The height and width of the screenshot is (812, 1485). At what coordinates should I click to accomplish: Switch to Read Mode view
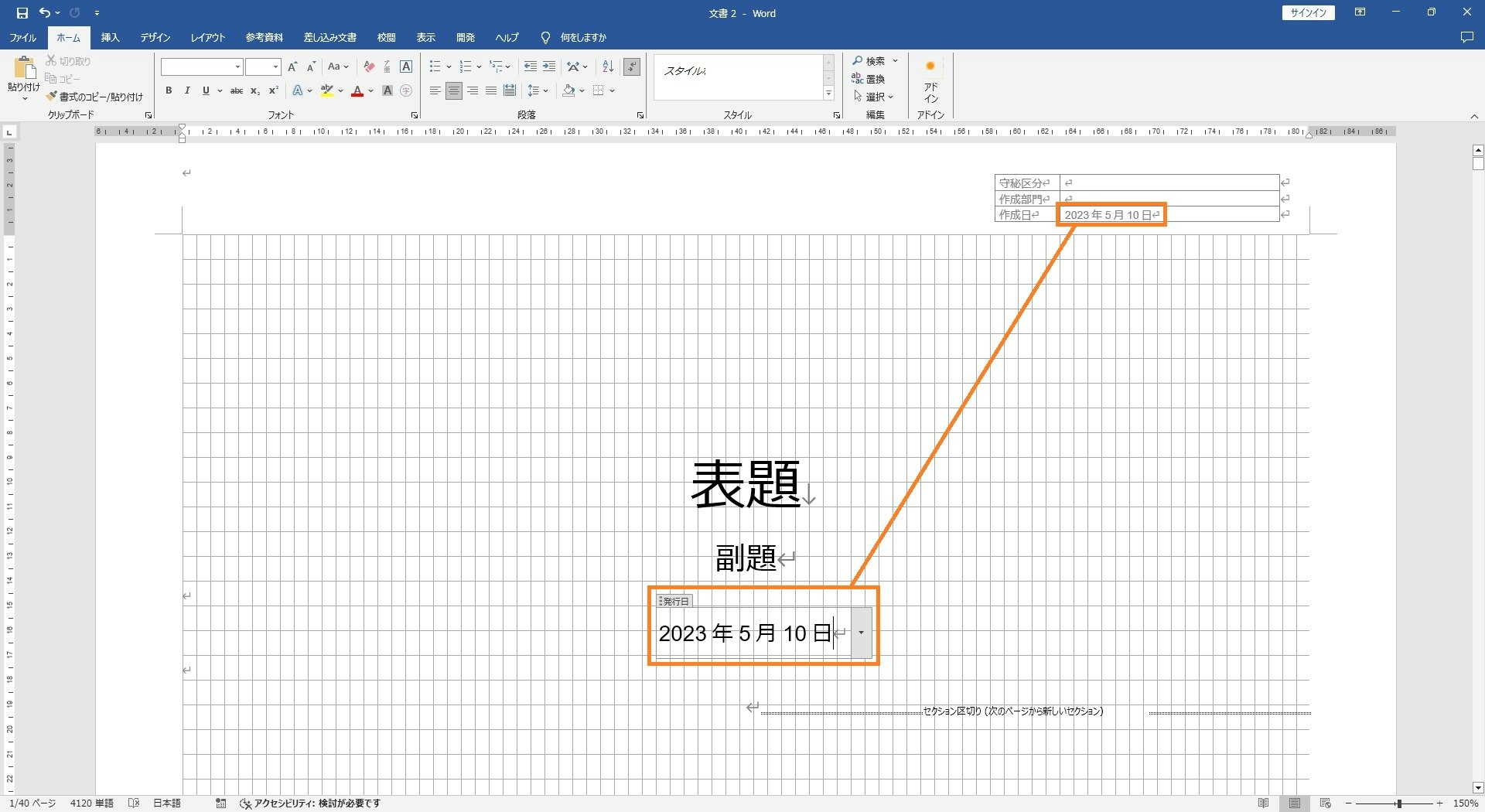1264,803
